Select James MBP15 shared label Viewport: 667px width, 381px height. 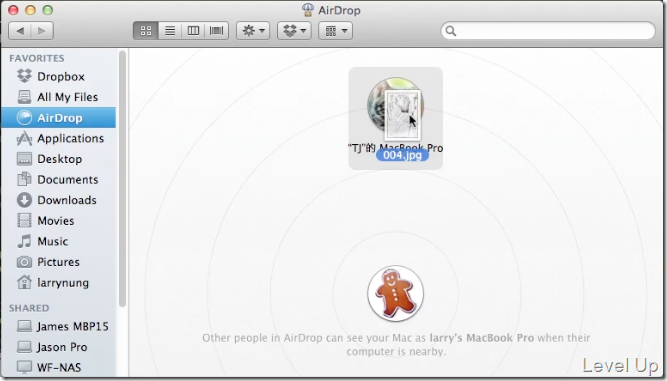(73, 326)
